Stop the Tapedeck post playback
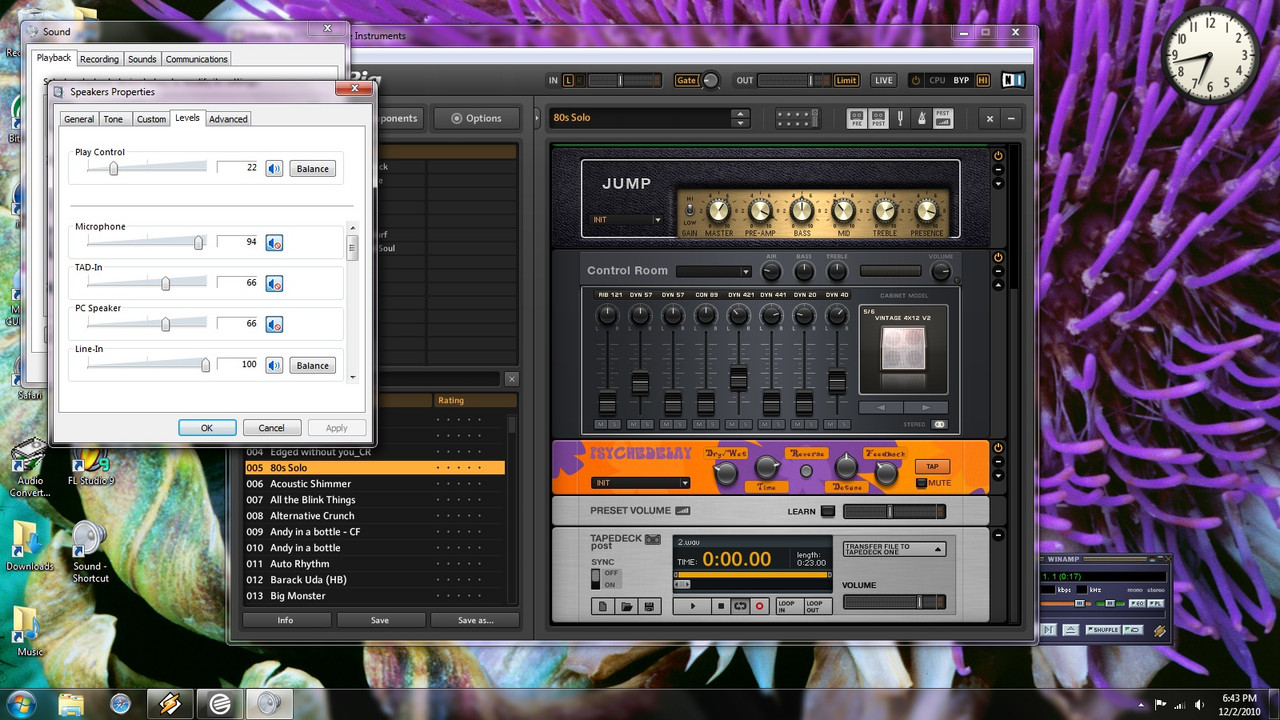The width and height of the screenshot is (1280, 720). pos(720,606)
